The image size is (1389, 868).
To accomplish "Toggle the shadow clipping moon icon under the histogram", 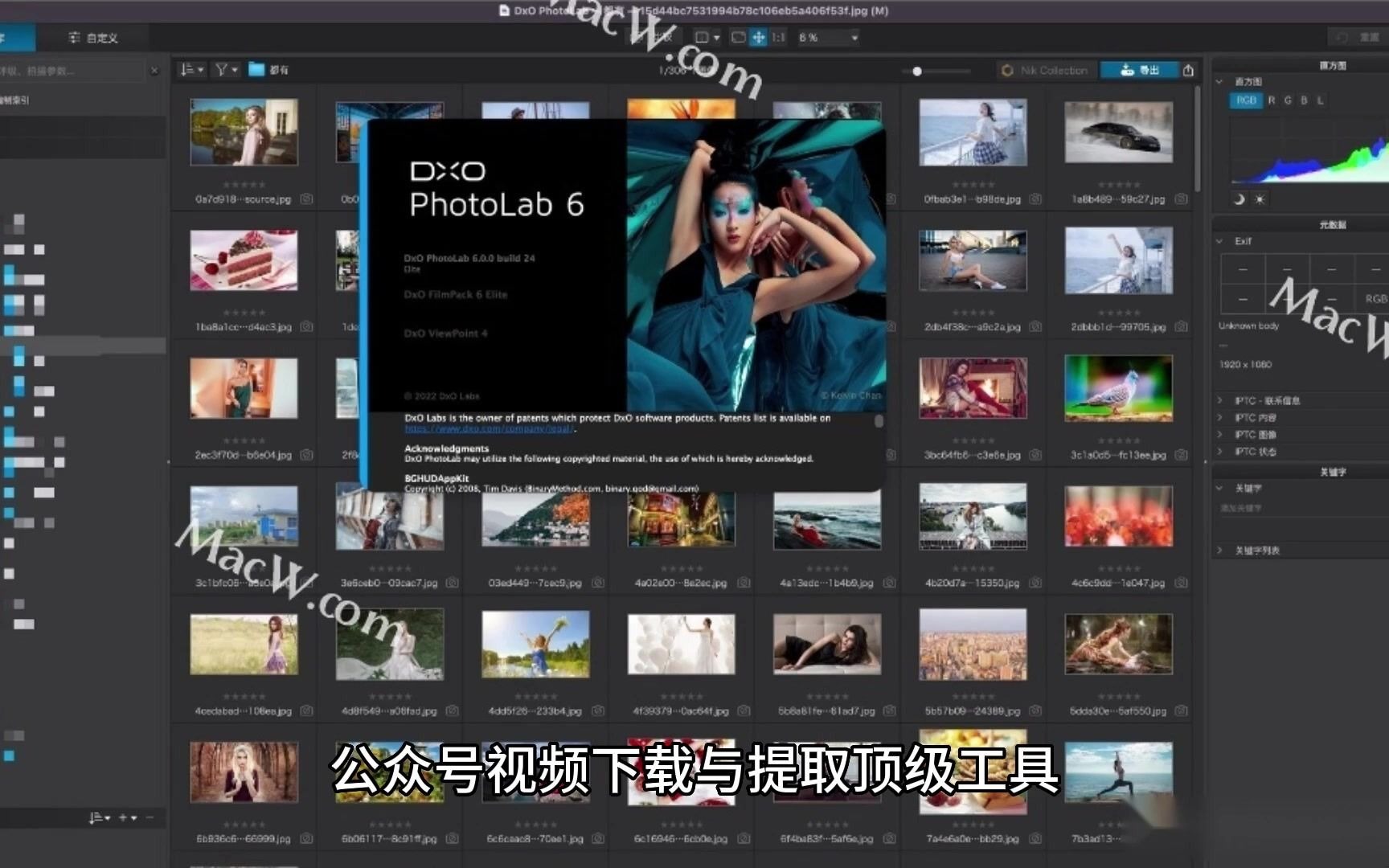I will pyautogui.click(x=1239, y=199).
